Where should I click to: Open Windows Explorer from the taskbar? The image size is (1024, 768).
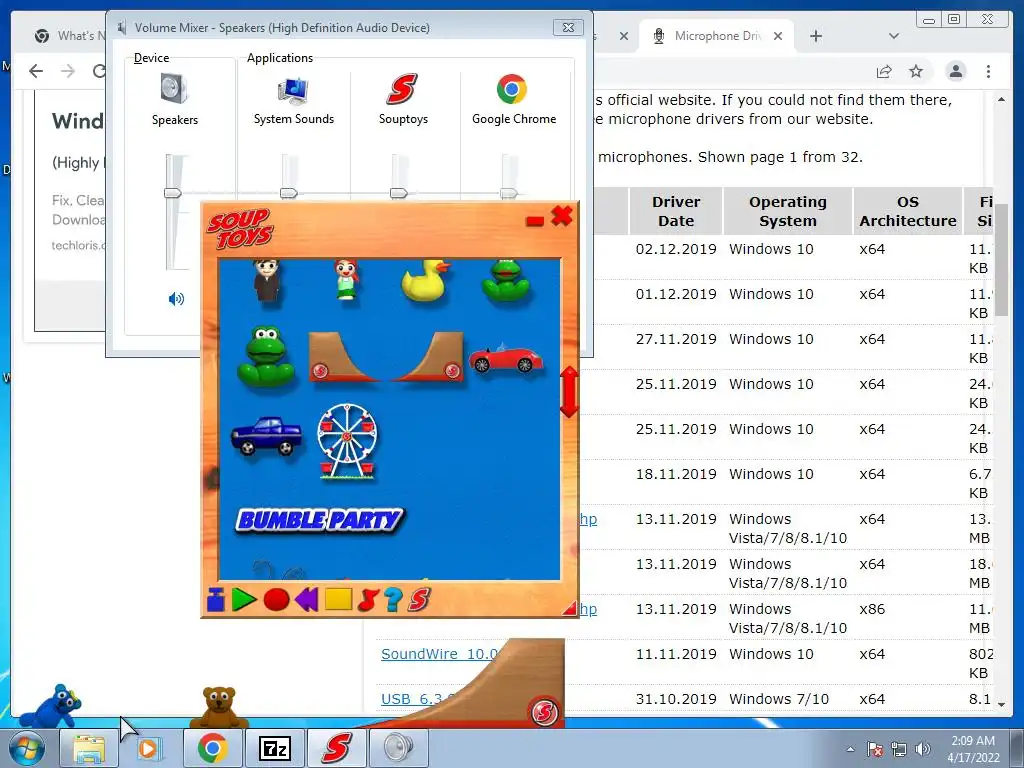click(x=89, y=748)
